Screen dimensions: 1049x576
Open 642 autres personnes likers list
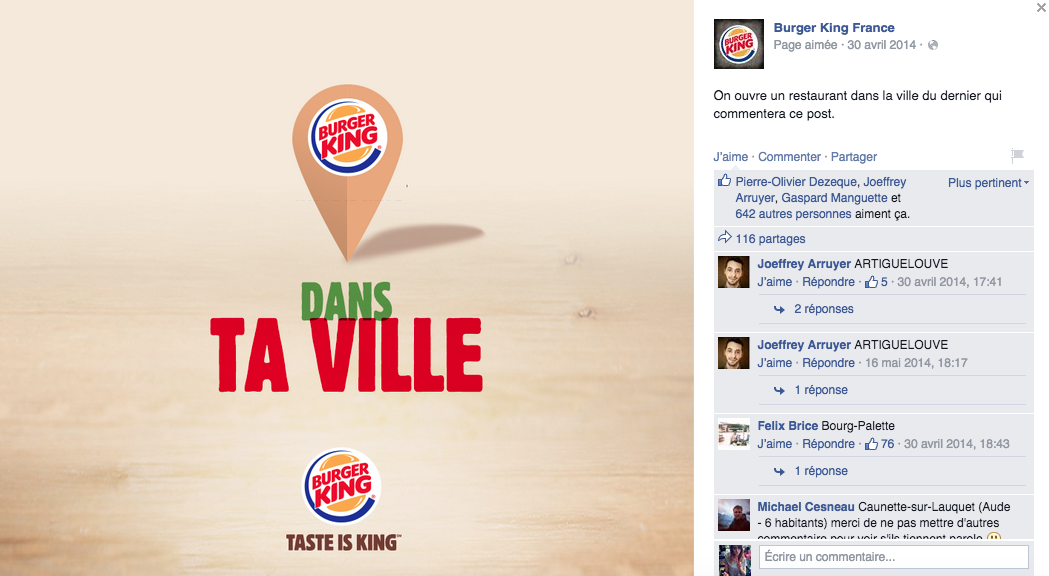793,214
